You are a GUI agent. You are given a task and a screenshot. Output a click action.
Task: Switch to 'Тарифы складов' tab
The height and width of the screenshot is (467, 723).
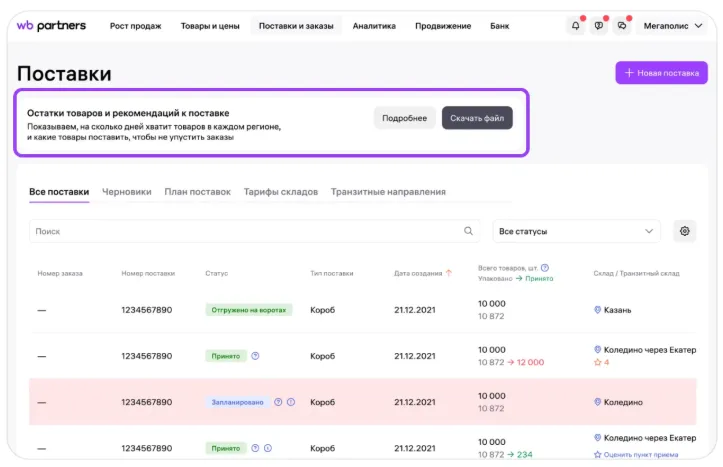click(280, 192)
